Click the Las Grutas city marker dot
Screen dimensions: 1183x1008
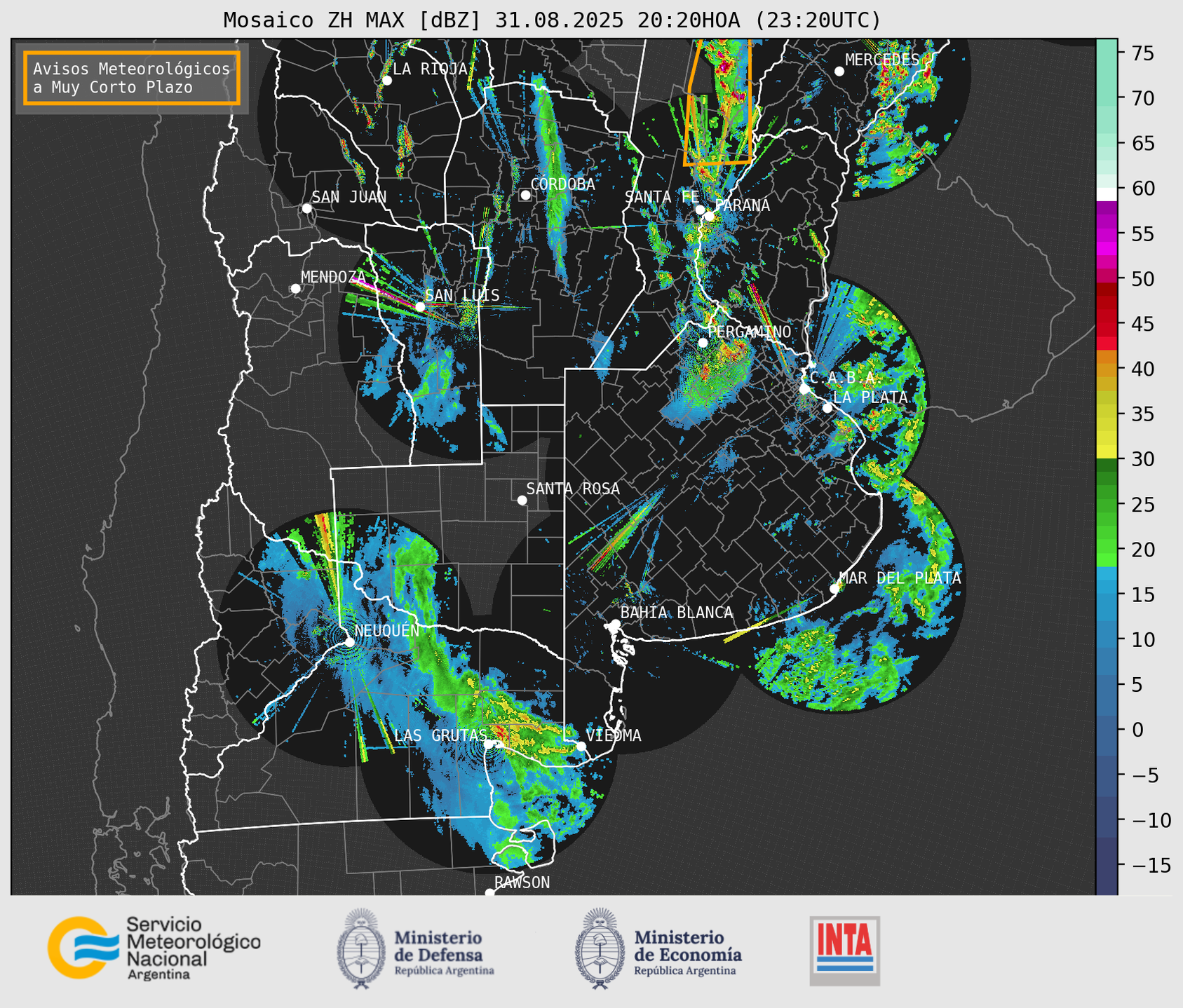tap(489, 744)
